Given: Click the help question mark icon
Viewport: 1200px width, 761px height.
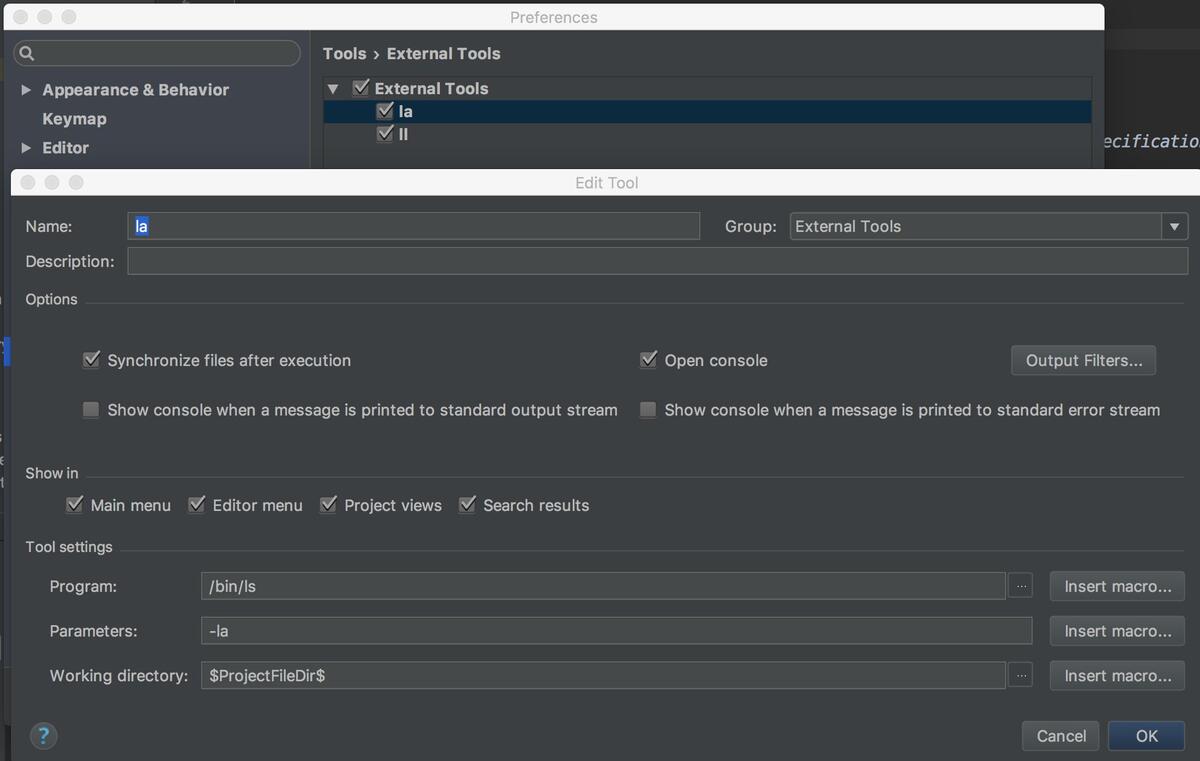Looking at the screenshot, I should [43, 736].
